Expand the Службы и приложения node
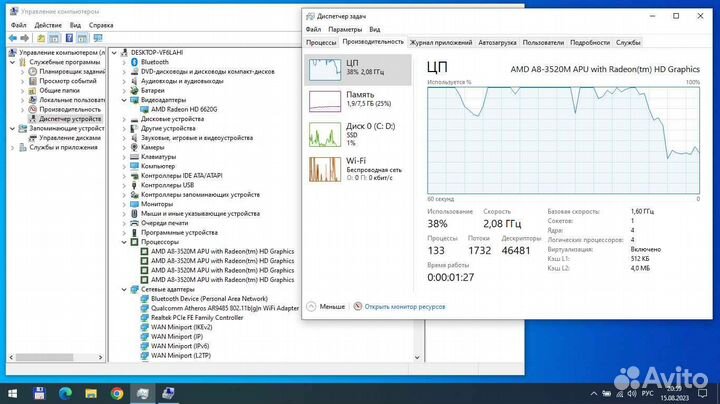The height and width of the screenshot is (404, 720). [12, 147]
